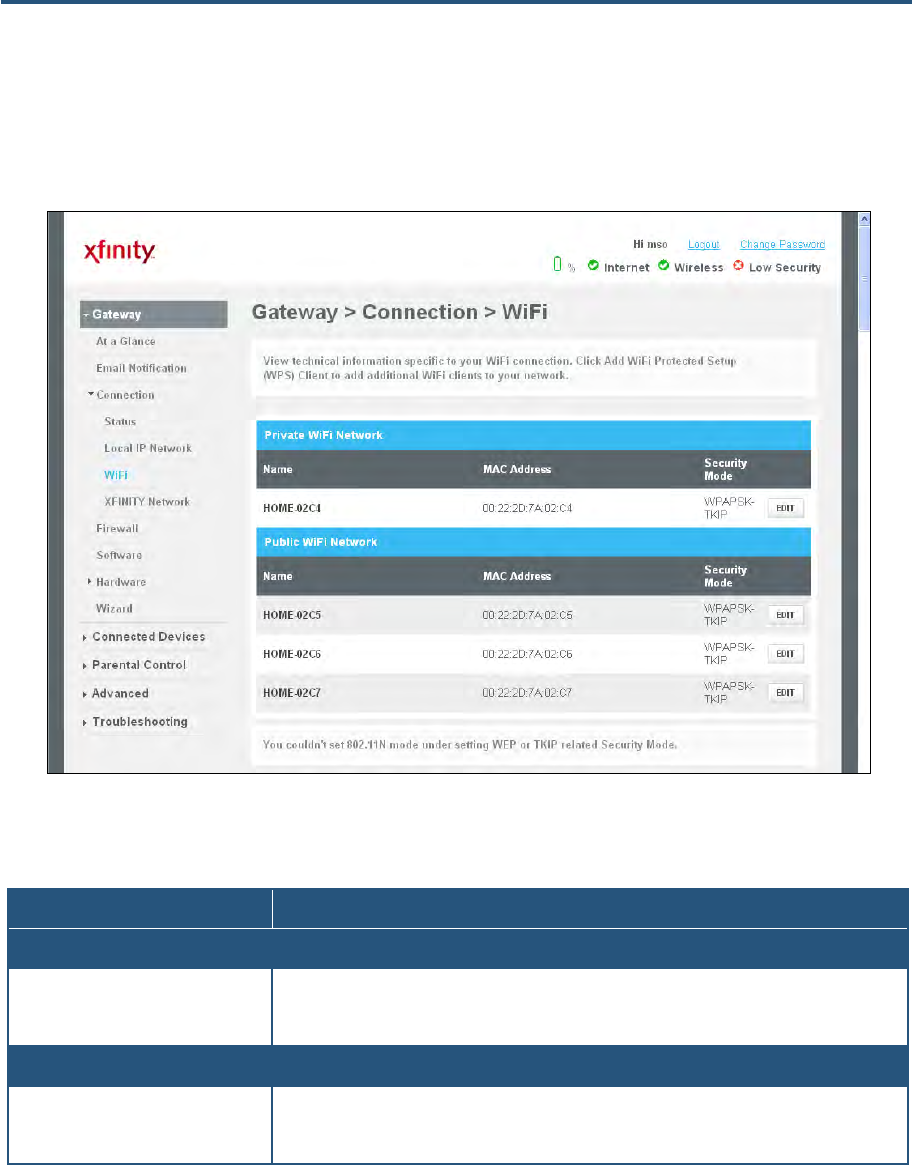The height and width of the screenshot is (1165, 912).
Task: Open the Change Password link
Action: pyautogui.click(x=782, y=244)
